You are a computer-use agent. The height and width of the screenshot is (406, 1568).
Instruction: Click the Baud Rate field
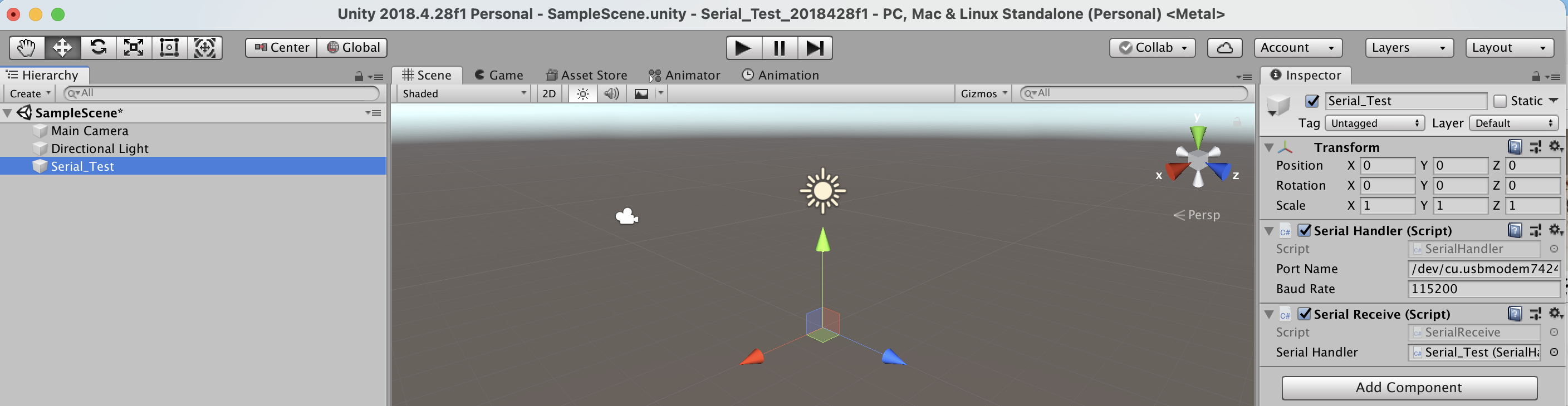[1484, 289]
